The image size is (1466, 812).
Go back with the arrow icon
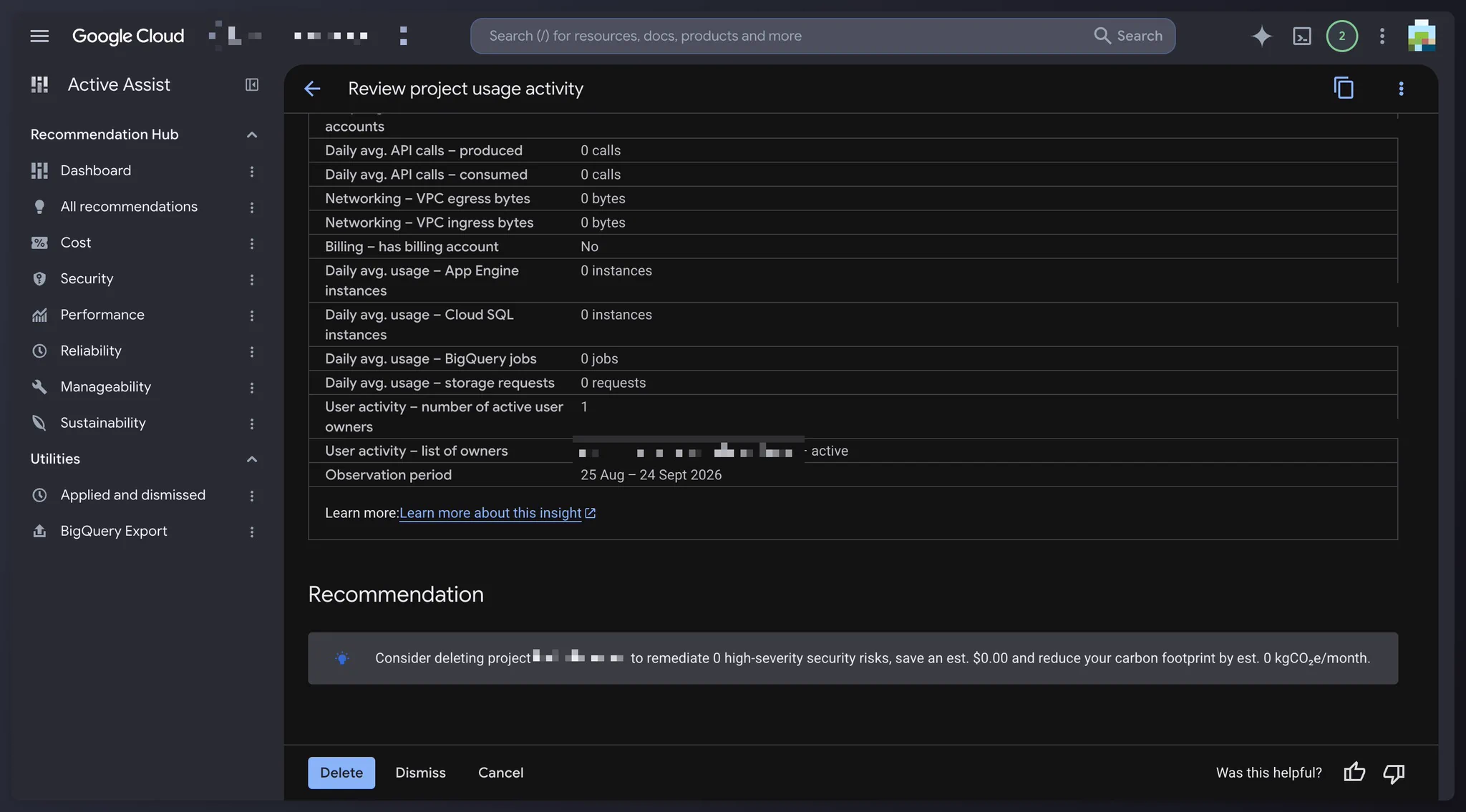312,89
